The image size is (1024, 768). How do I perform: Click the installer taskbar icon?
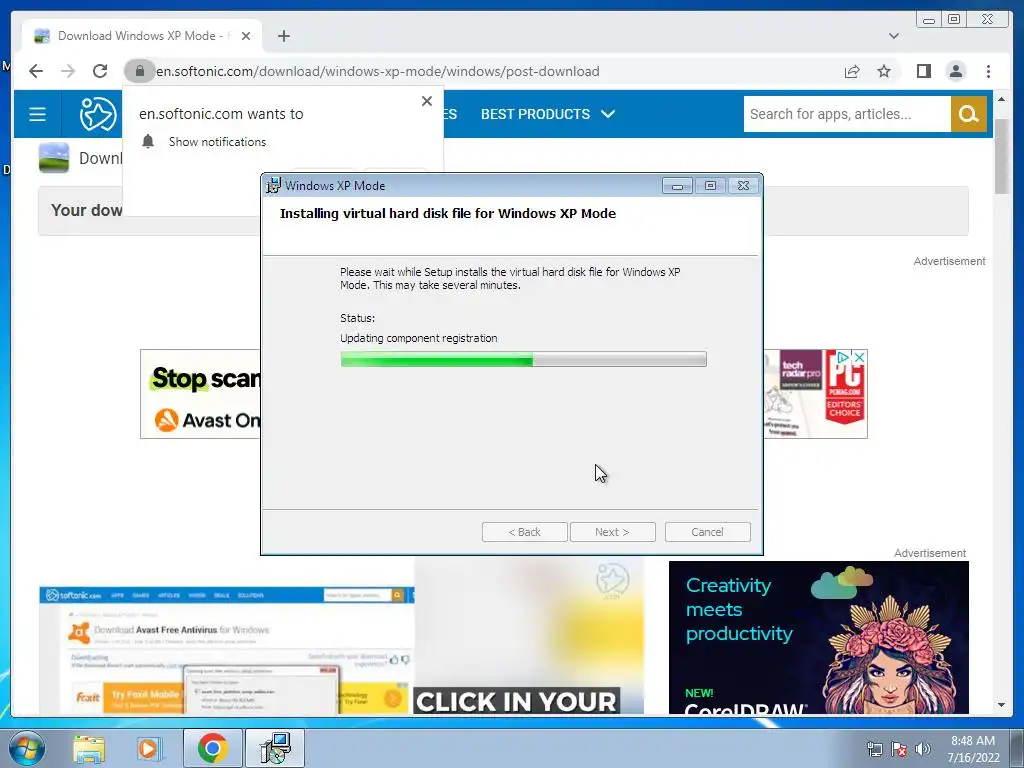pyautogui.click(x=275, y=748)
